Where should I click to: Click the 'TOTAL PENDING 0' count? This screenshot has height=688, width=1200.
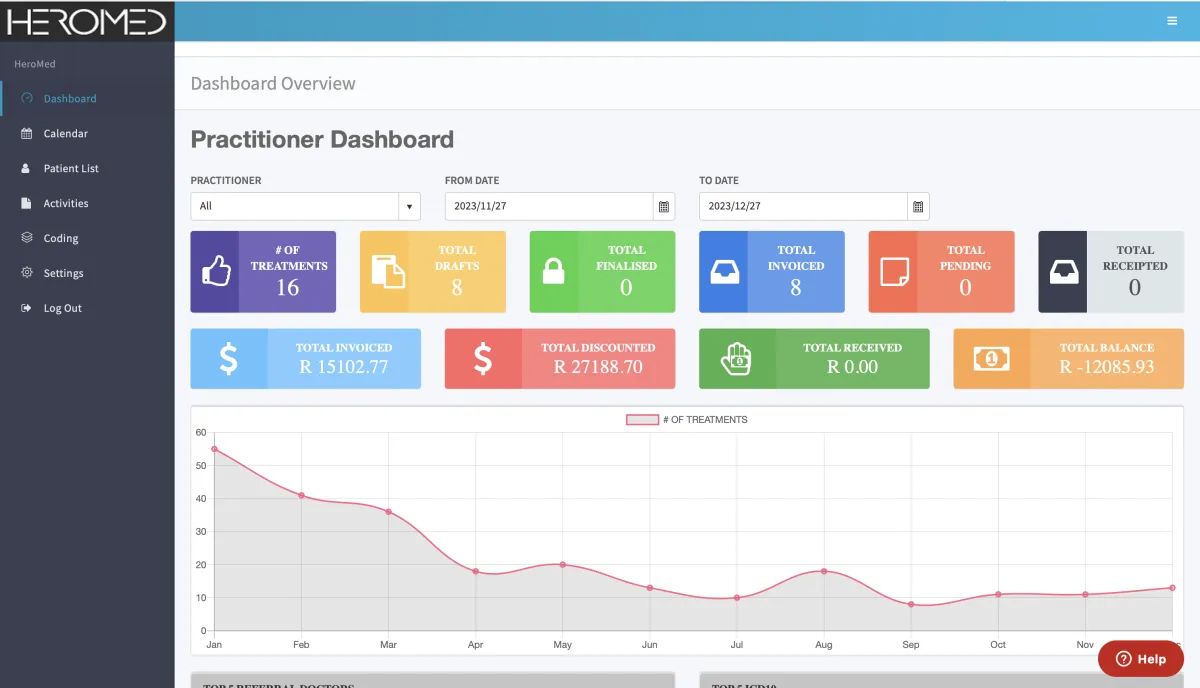coord(965,288)
